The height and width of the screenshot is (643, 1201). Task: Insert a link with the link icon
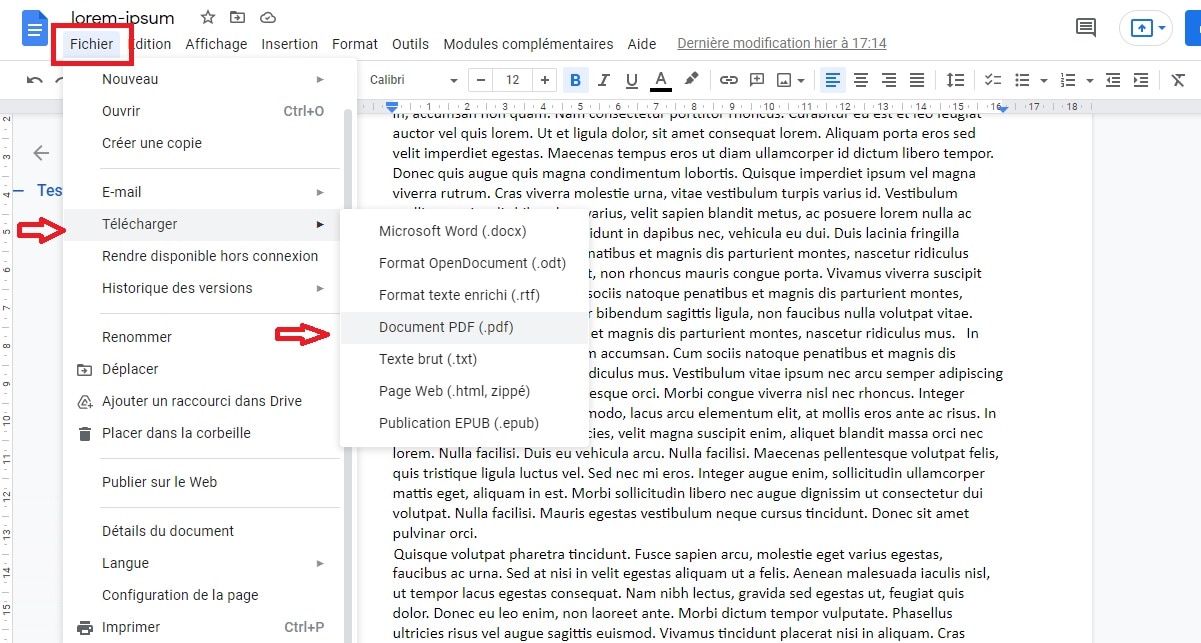pos(728,79)
